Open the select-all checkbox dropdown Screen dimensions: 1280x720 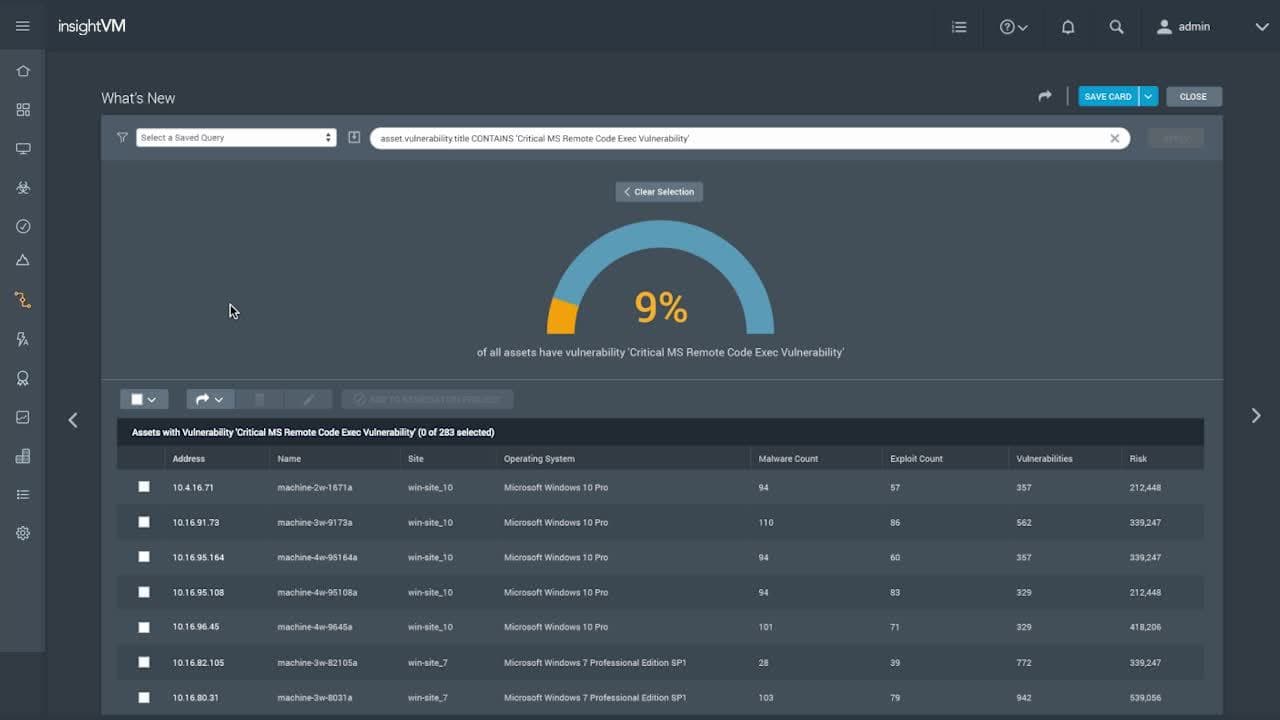(x=144, y=399)
